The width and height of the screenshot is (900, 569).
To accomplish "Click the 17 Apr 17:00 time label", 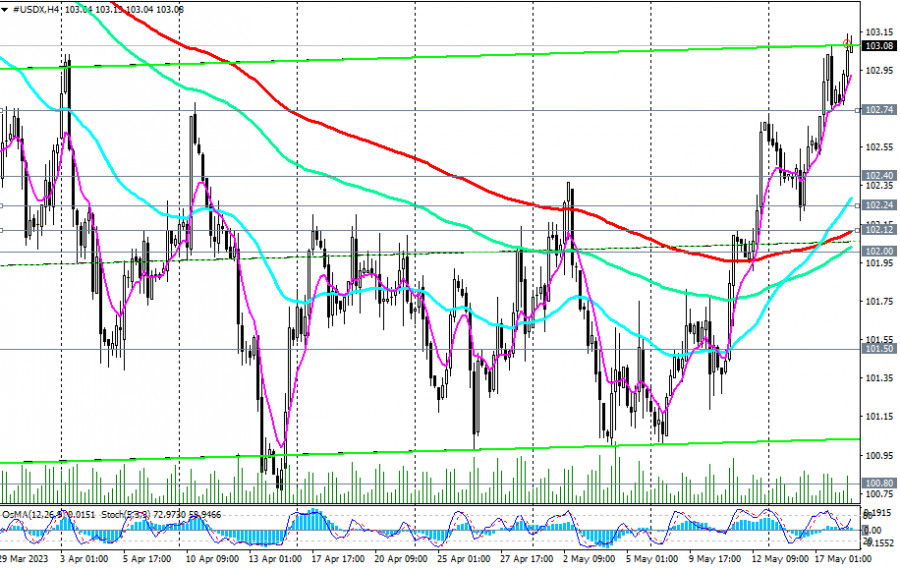I will click(x=338, y=559).
